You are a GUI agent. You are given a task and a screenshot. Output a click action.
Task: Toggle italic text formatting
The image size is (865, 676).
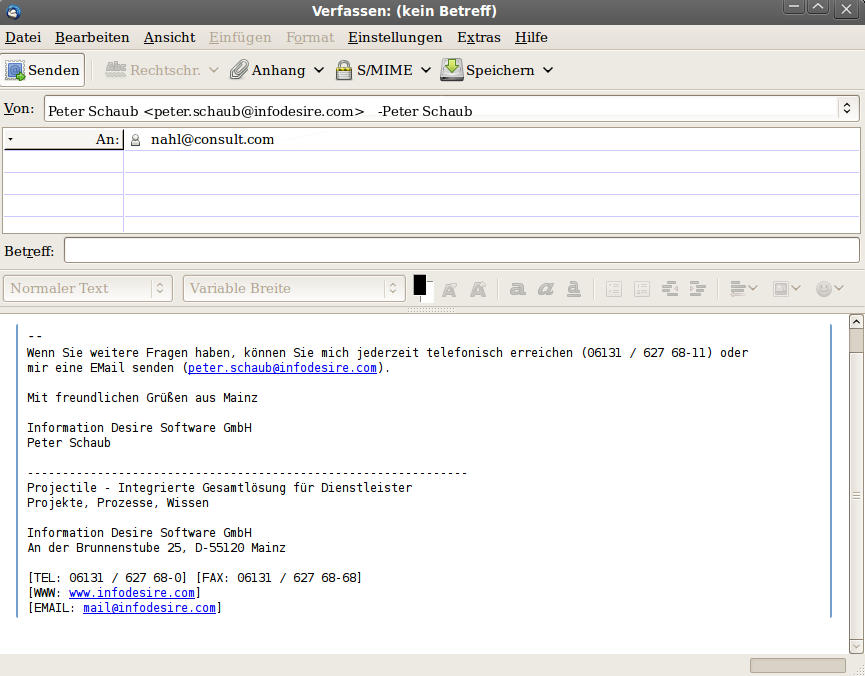pyautogui.click(x=545, y=288)
